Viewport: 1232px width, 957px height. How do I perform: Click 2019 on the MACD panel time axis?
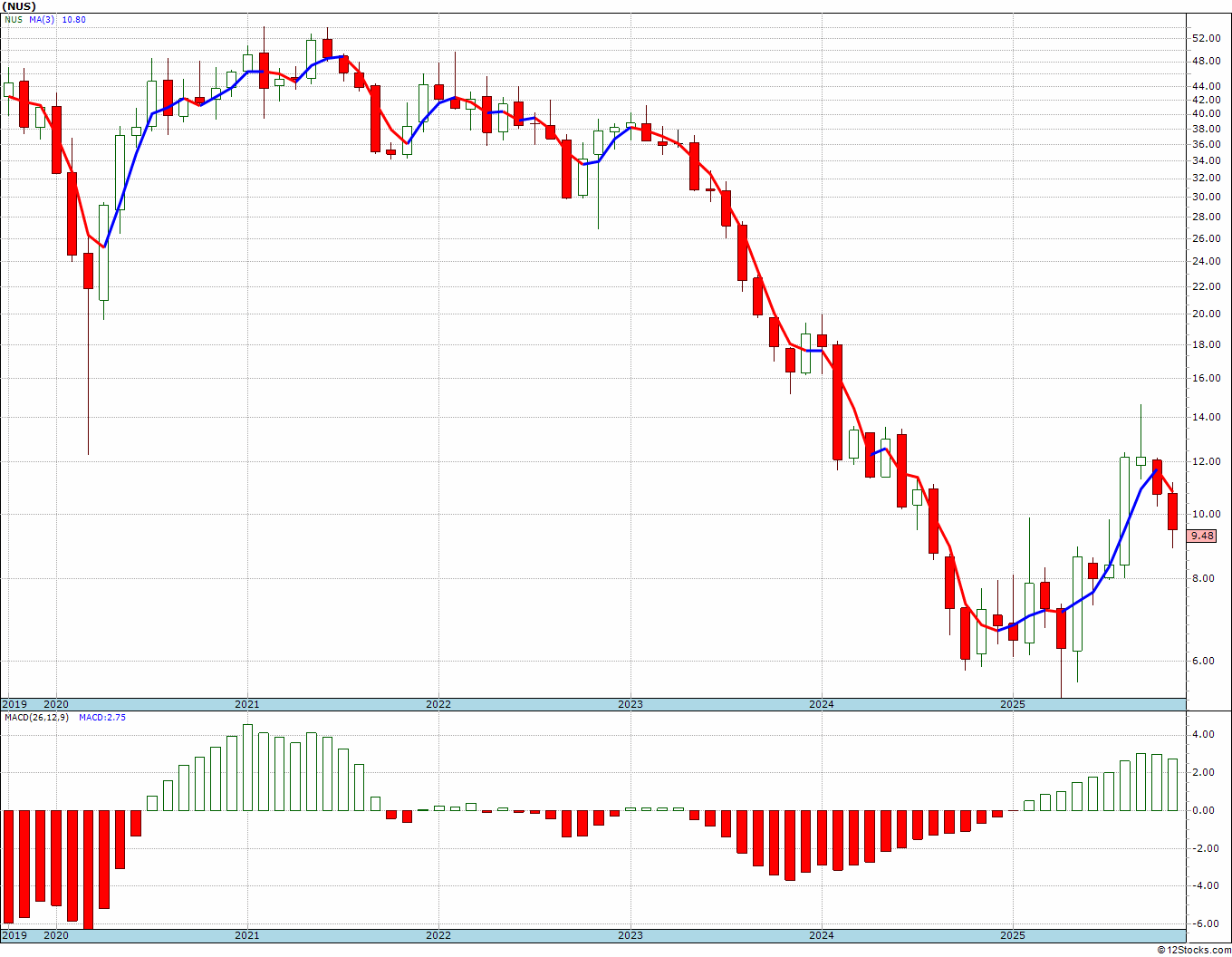point(14,935)
